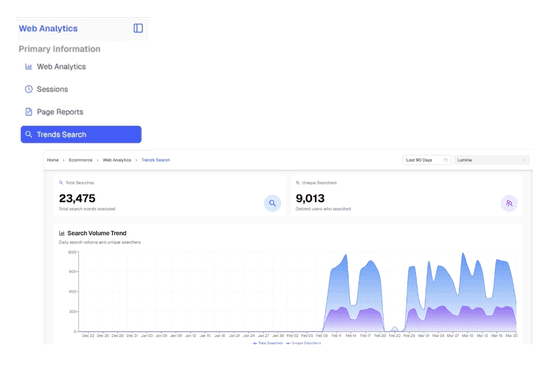This screenshot has height=384, width=540.
Task: Toggle the Total Searches legend entry
Action: [268, 343]
